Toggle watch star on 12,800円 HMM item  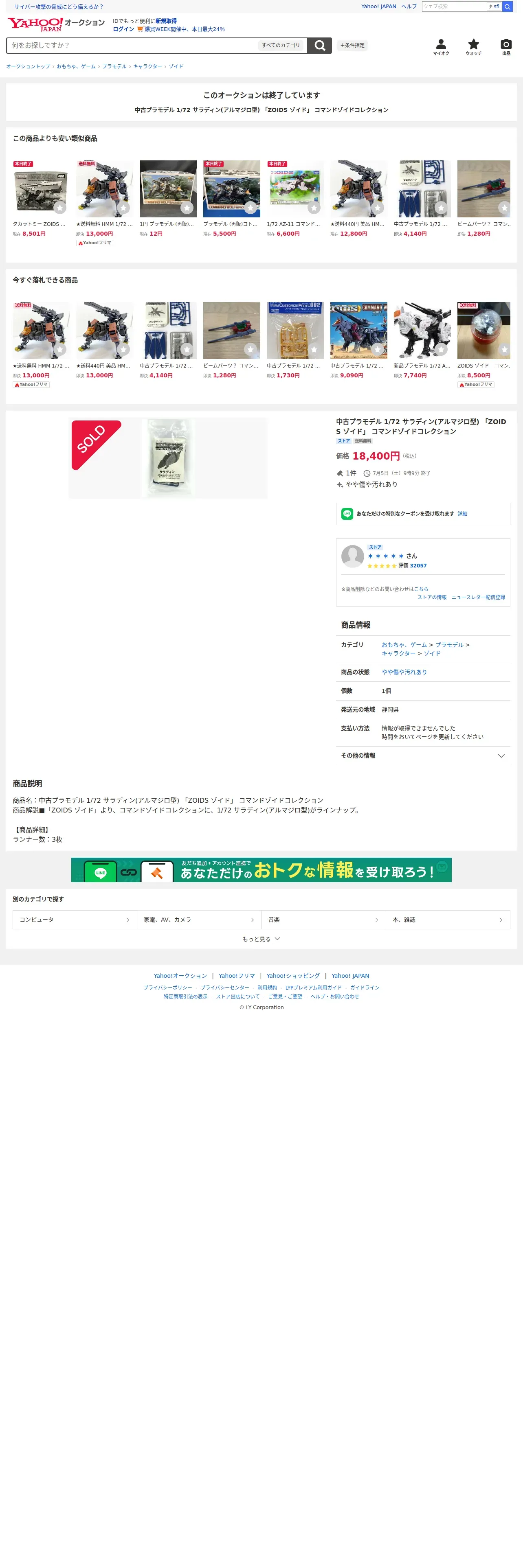tap(378, 208)
